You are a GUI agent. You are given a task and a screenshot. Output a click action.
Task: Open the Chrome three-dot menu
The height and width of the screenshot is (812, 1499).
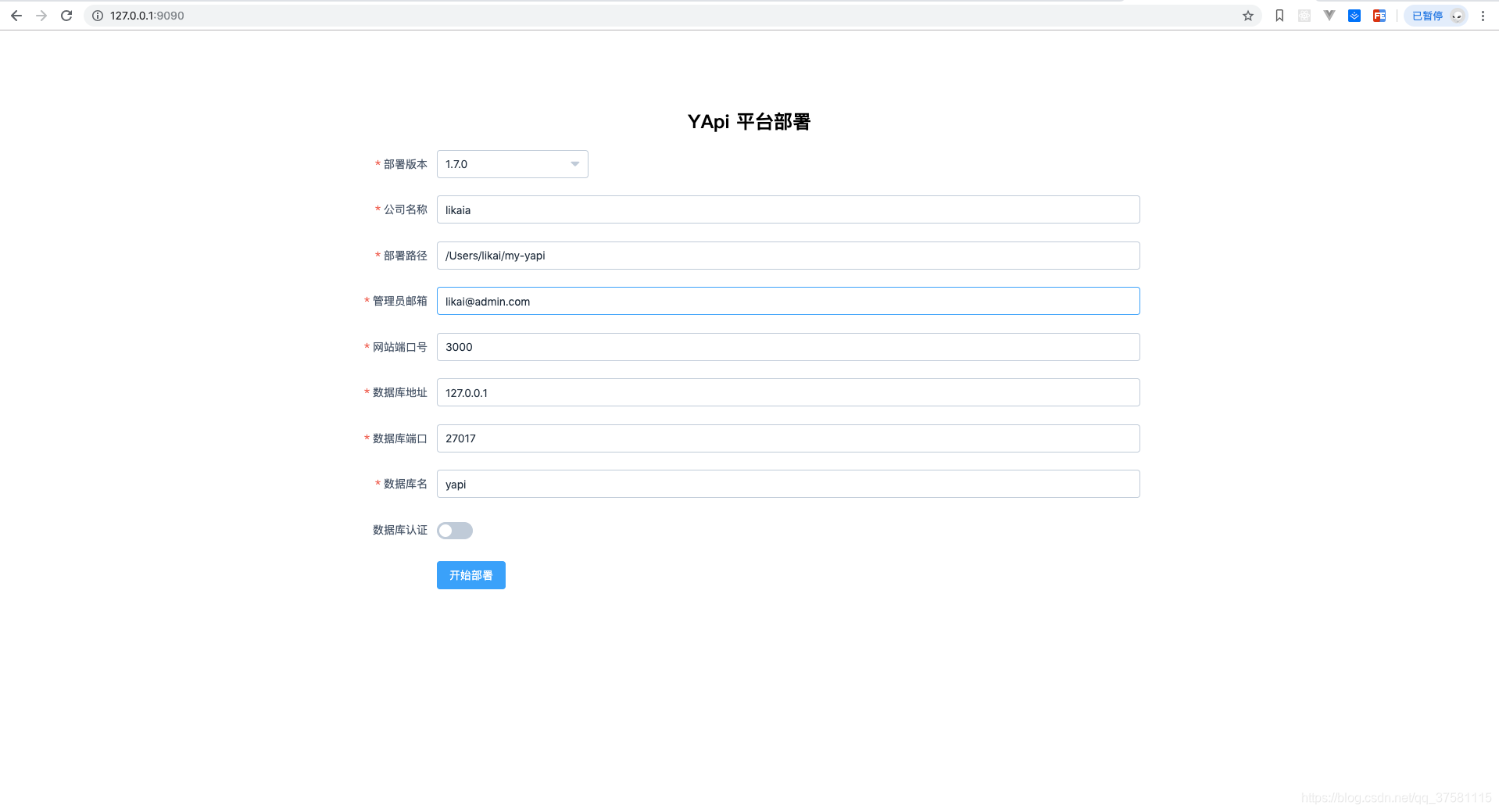1483,16
